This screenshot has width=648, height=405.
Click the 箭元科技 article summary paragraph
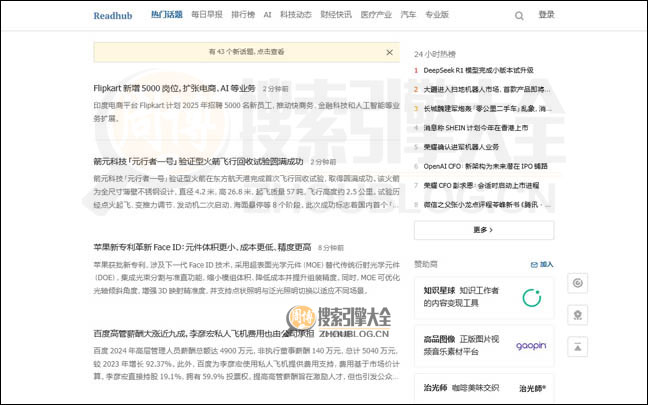tap(246, 192)
